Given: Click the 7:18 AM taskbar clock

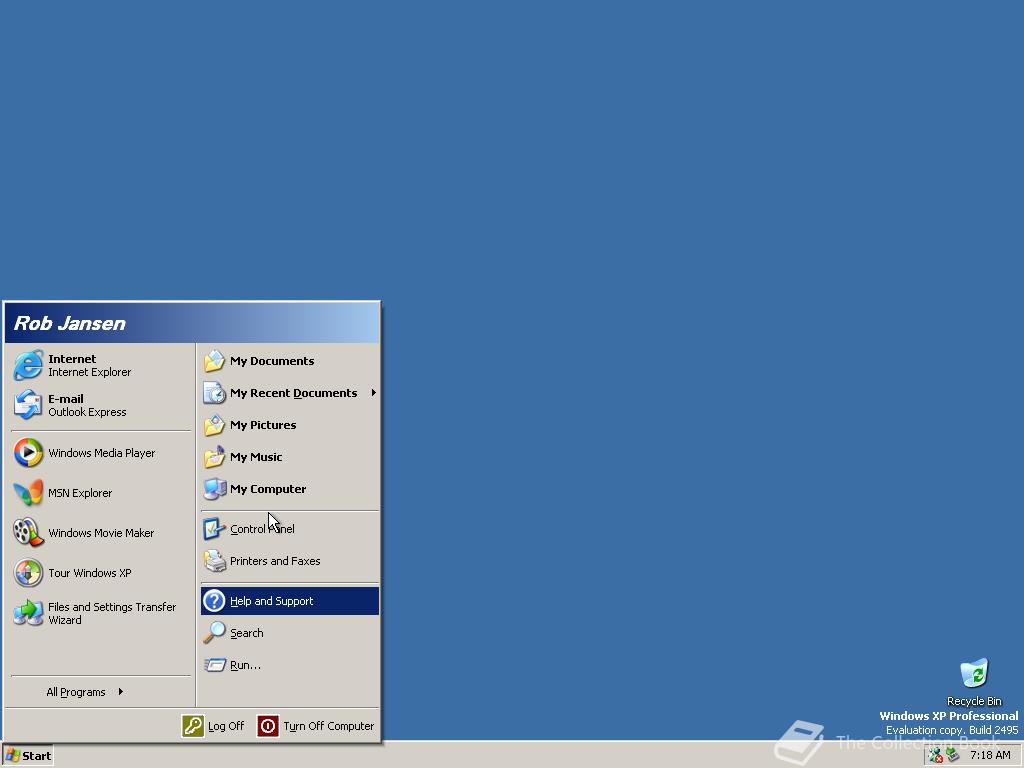Looking at the screenshot, I should 990,756.
